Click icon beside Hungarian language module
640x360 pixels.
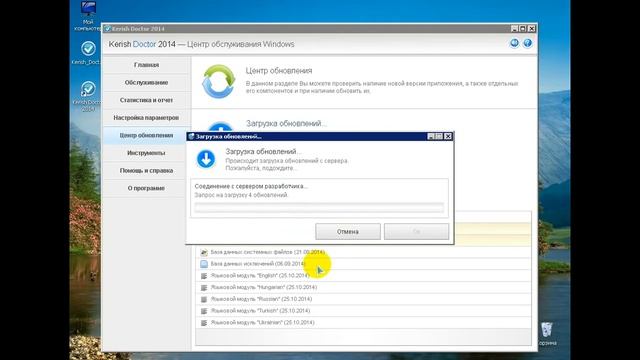(x=204, y=288)
